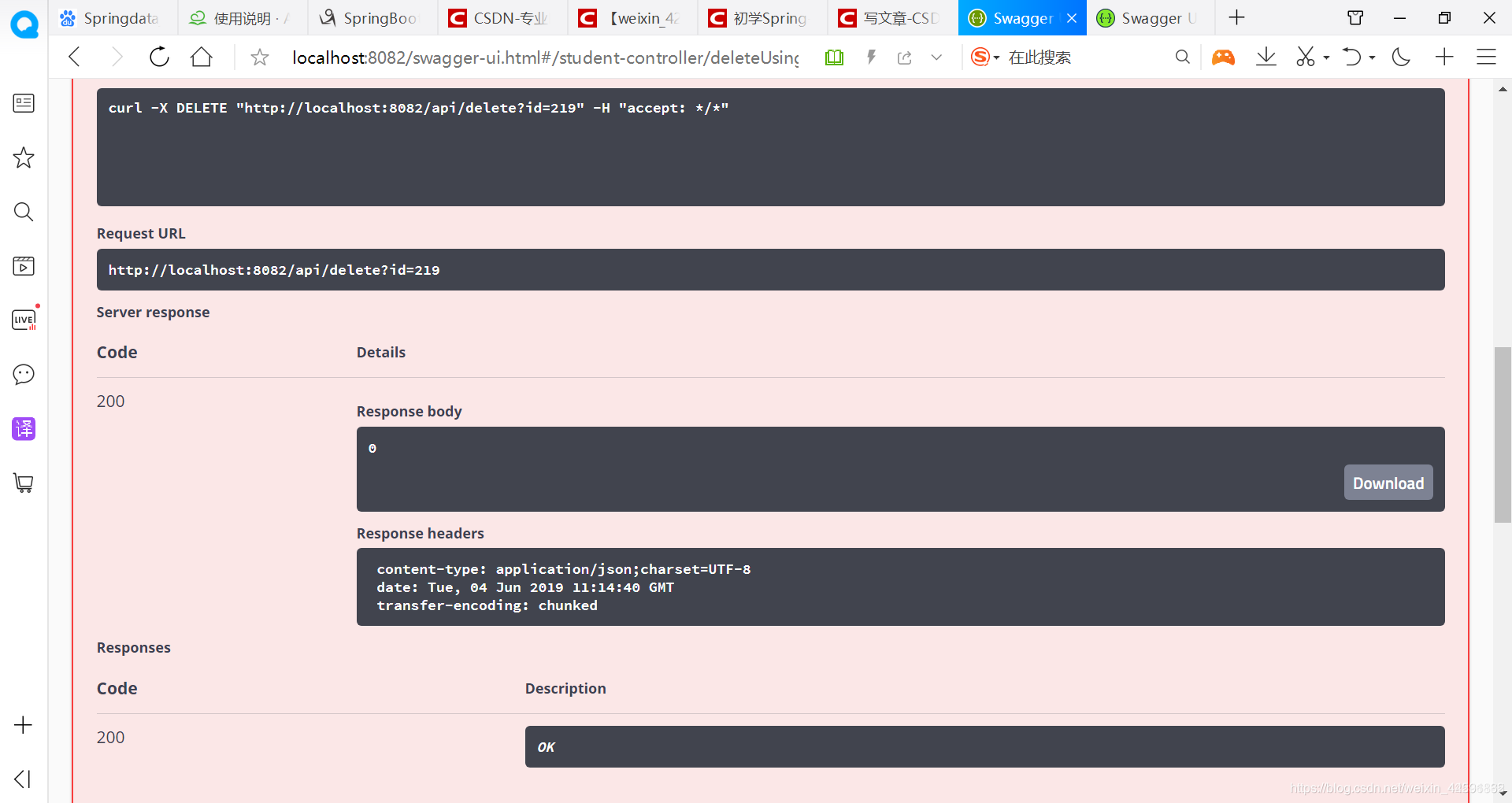This screenshot has height=803, width=1512.
Task: Click the OK response description
Action: click(x=546, y=747)
